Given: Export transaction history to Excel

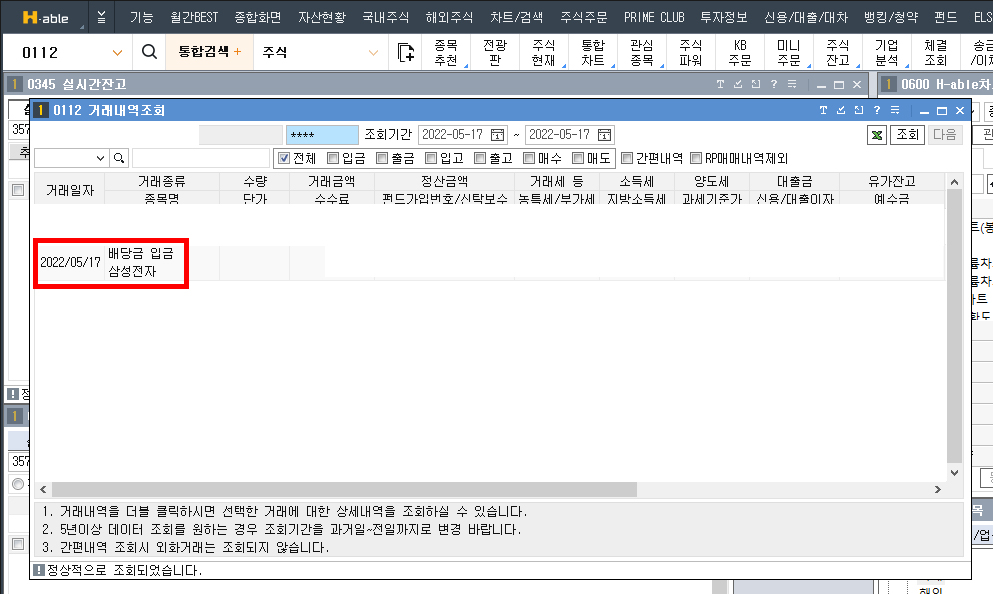Looking at the screenshot, I should point(876,135).
